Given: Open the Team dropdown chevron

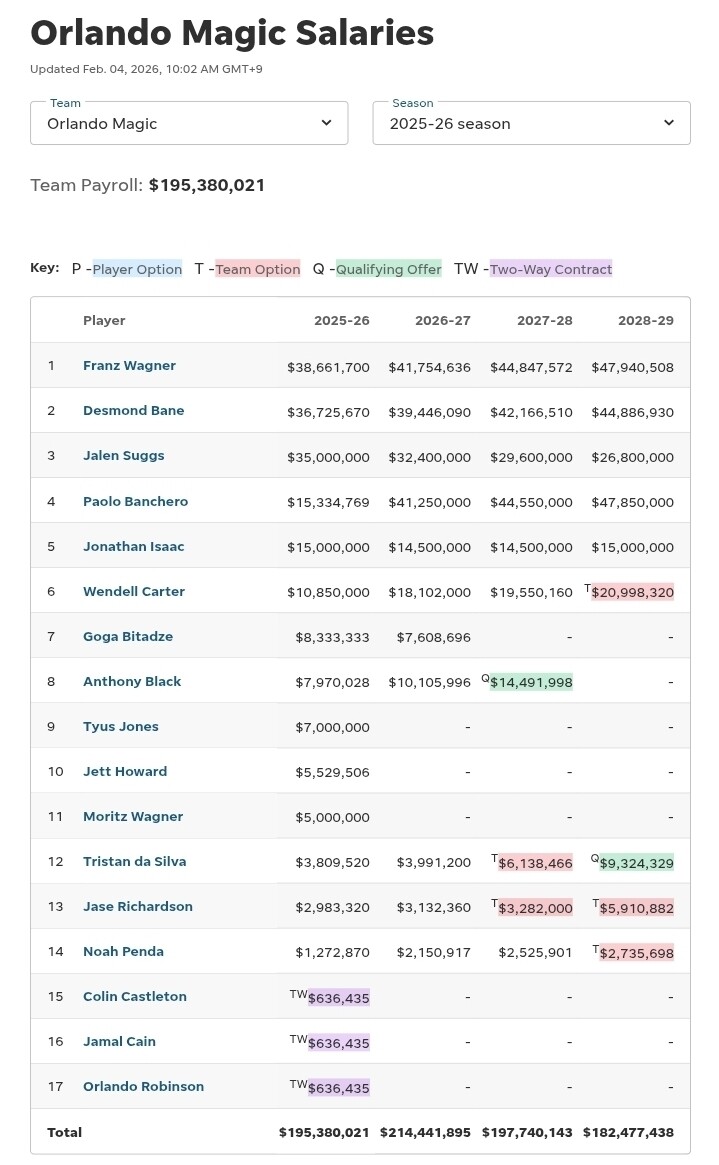Looking at the screenshot, I should tap(326, 123).
